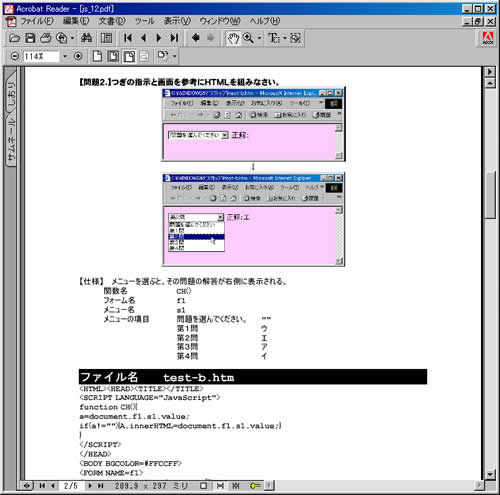Switch to Fit Width view

pos(129,56)
